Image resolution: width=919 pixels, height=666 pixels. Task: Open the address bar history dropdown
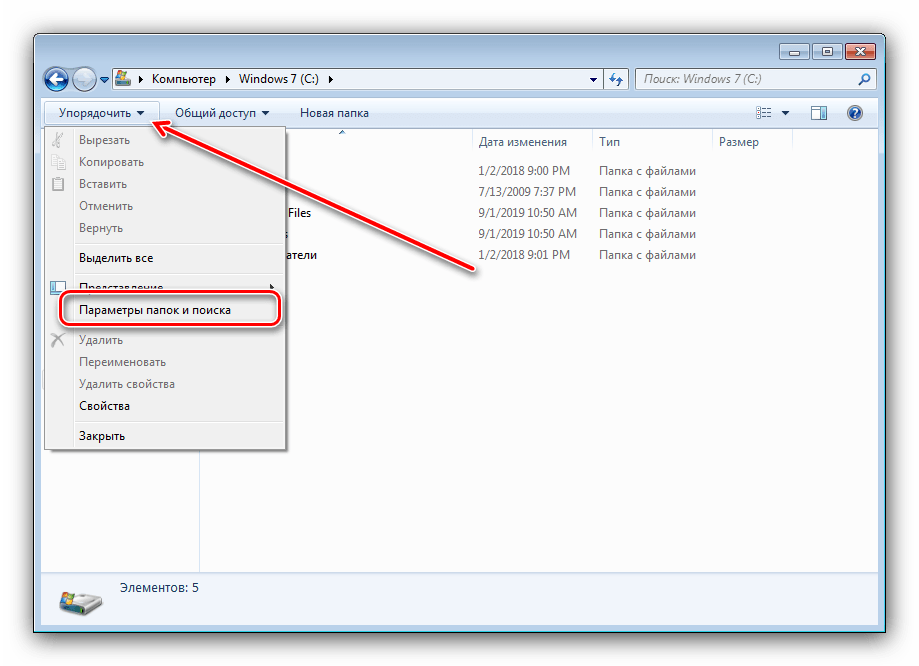[593, 80]
